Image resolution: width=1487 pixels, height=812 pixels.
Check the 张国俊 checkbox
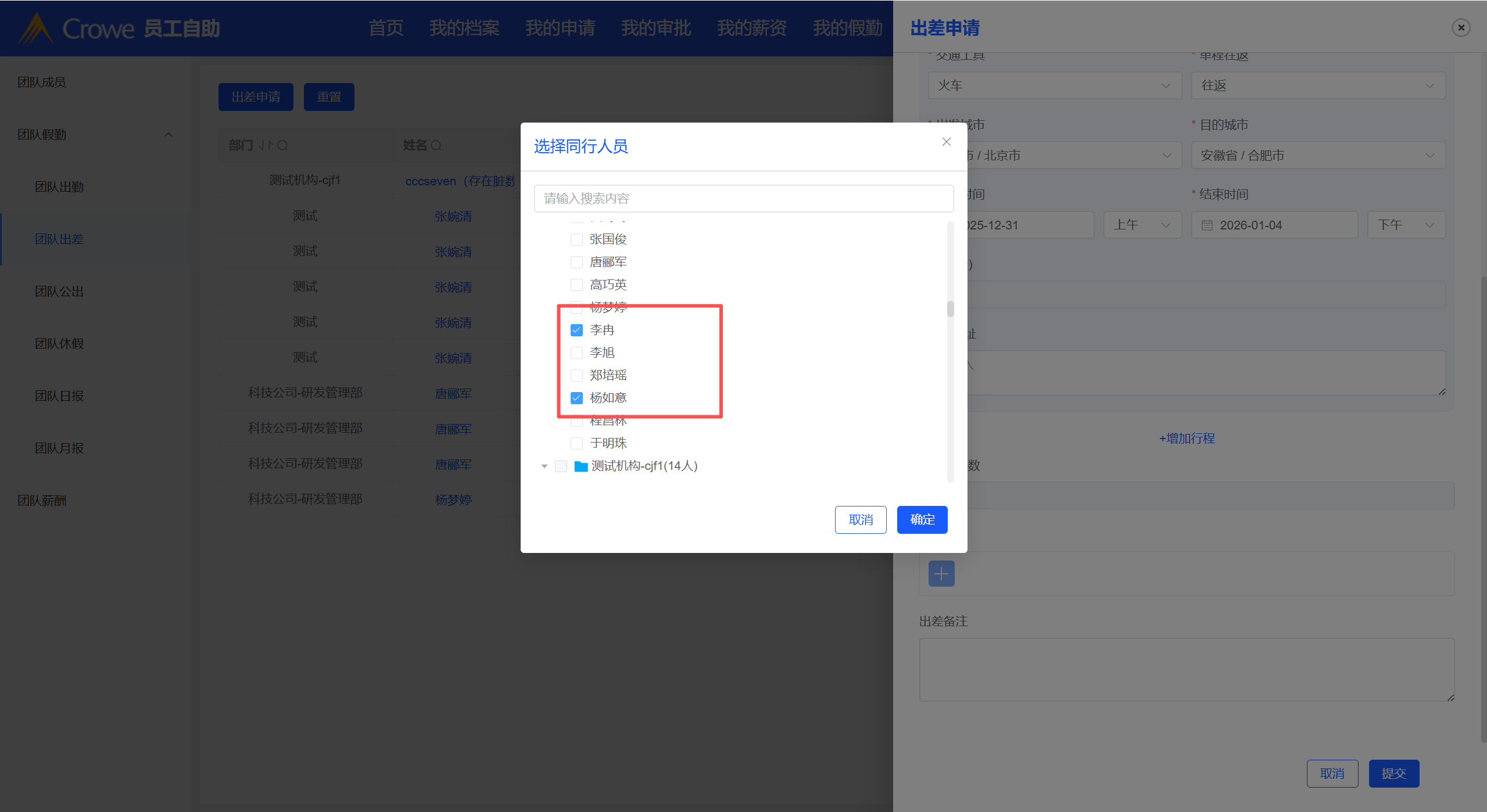pyautogui.click(x=576, y=239)
